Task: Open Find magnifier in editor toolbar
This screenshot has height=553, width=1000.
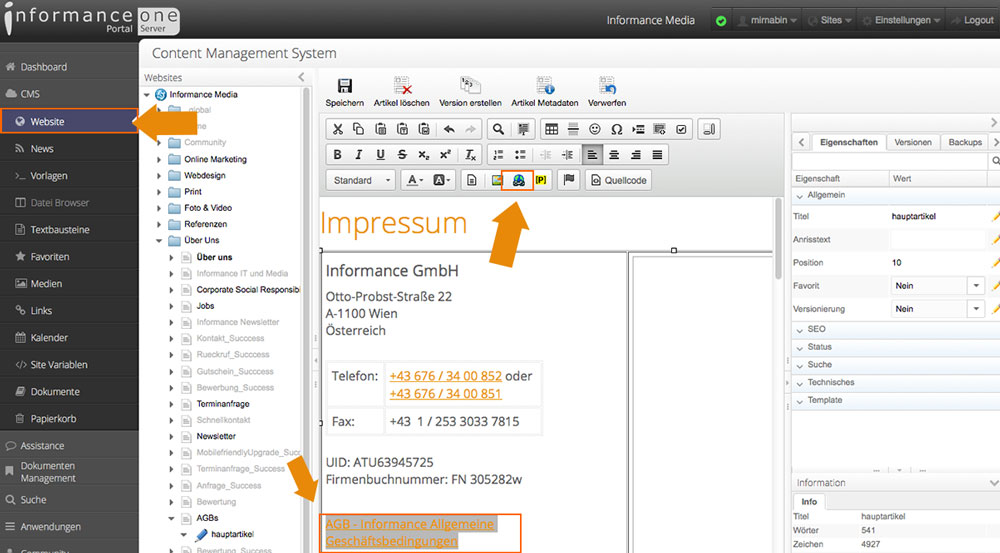Action: tap(498, 129)
